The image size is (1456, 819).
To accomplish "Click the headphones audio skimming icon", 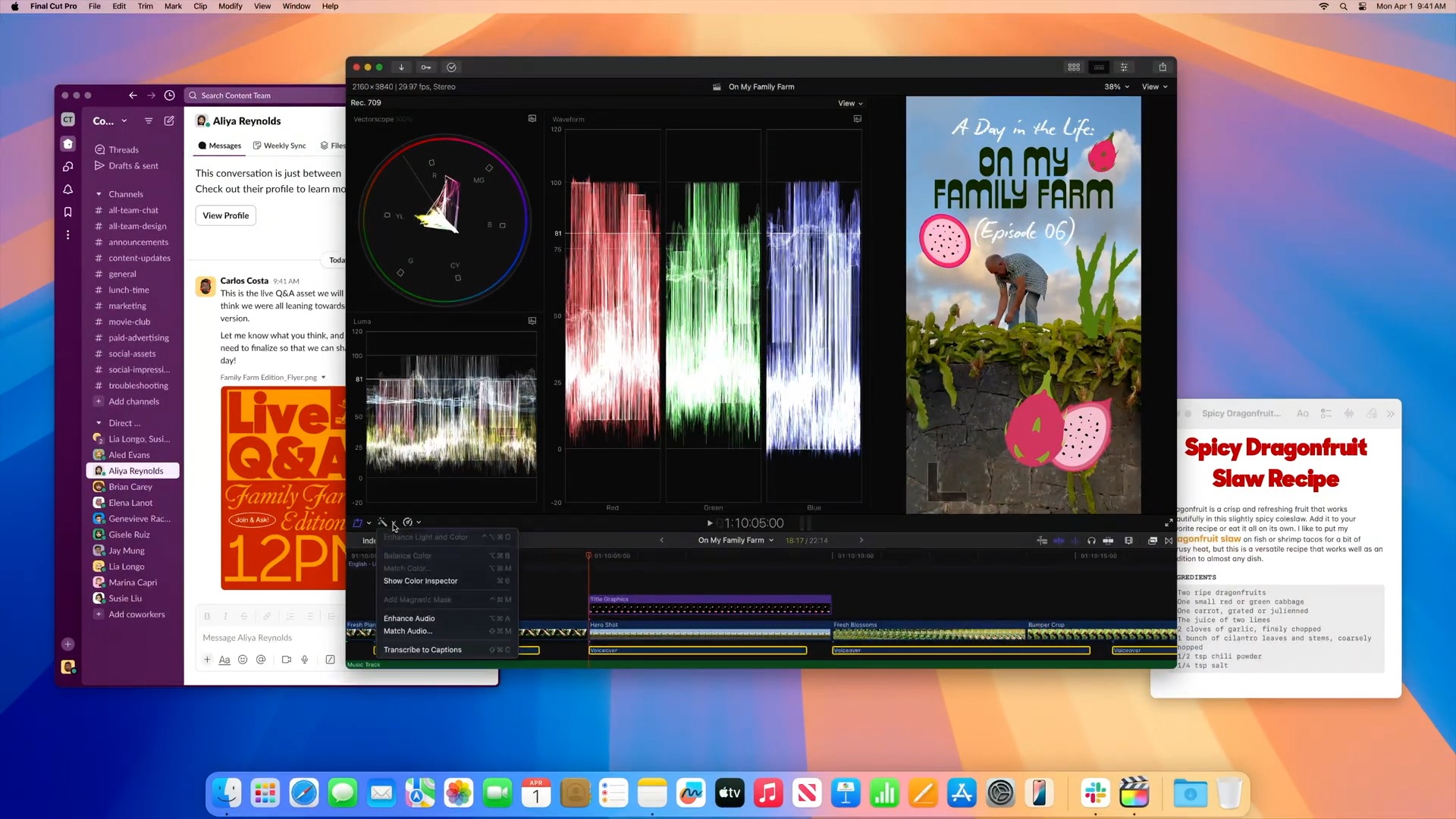I will point(1091,541).
